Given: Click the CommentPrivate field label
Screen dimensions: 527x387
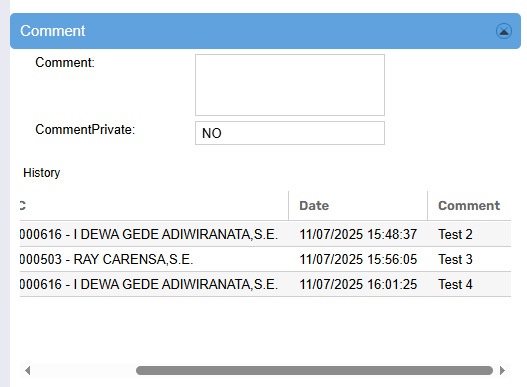Looking at the screenshot, I should 85,129.
